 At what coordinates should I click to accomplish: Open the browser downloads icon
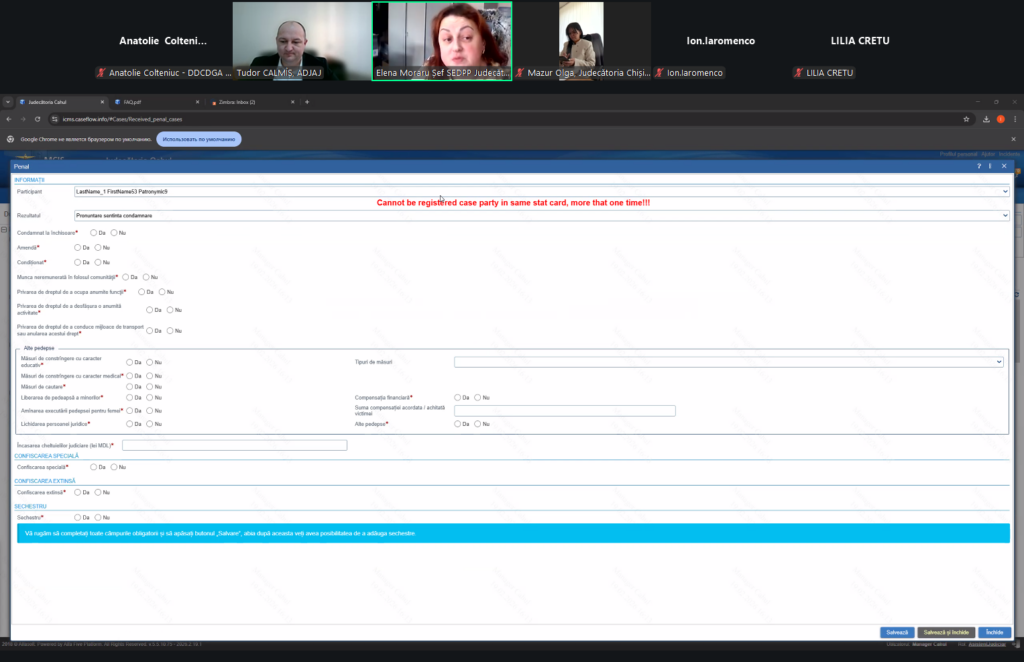pyautogui.click(x=987, y=119)
